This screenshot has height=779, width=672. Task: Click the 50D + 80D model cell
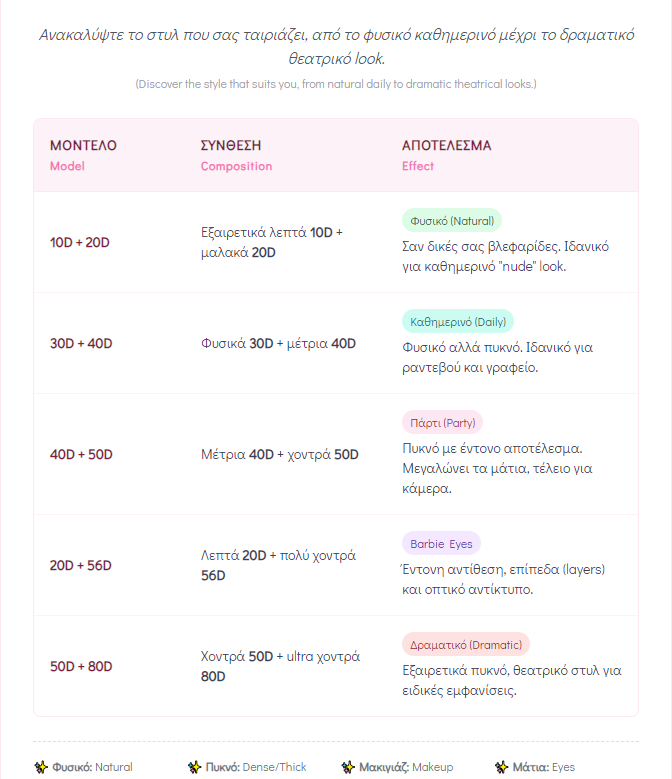point(81,667)
